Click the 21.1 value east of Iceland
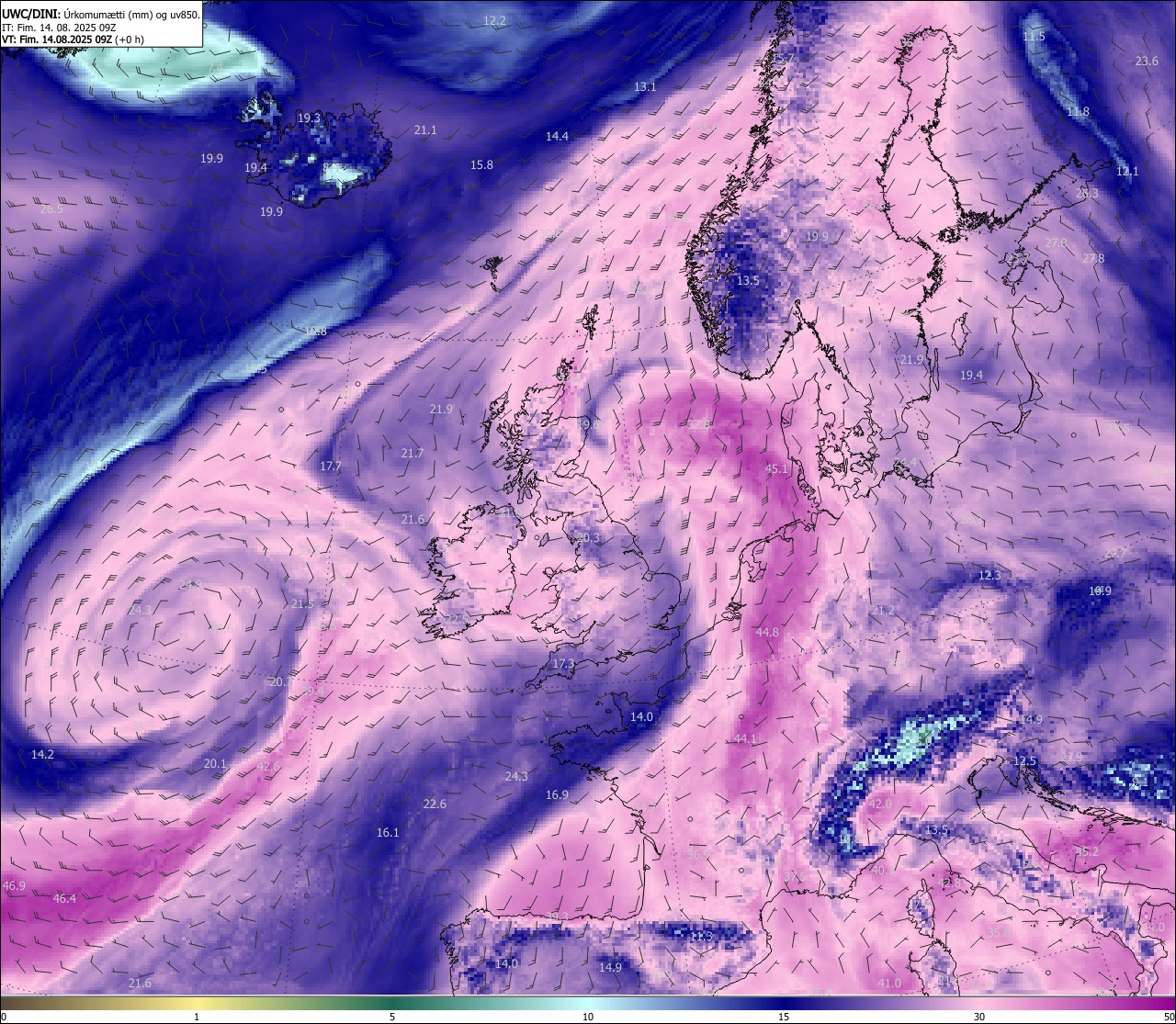Viewport: 1176px width, 1024px height. pyautogui.click(x=424, y=130)
